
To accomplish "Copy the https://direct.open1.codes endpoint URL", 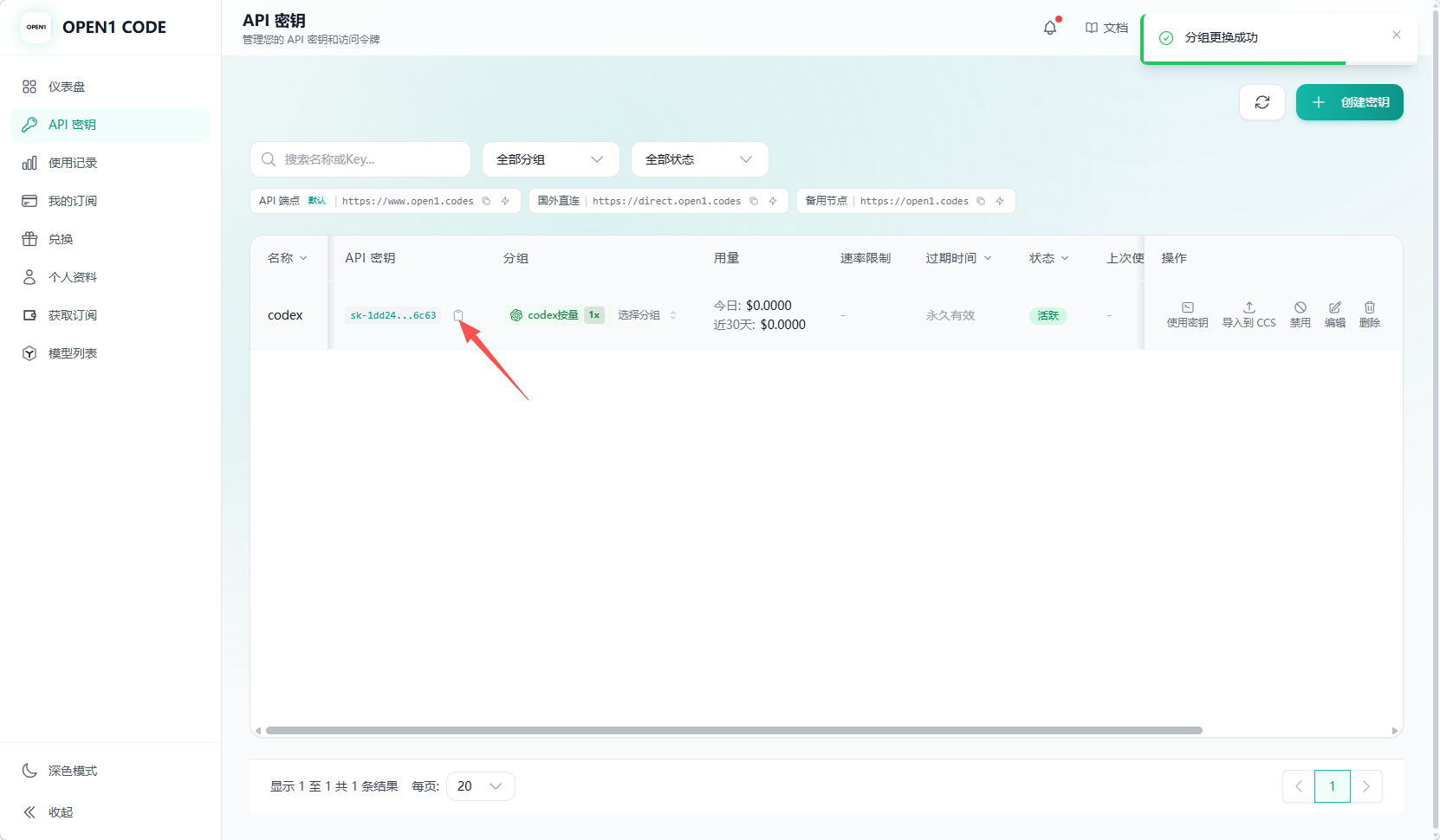I will 753,200.
